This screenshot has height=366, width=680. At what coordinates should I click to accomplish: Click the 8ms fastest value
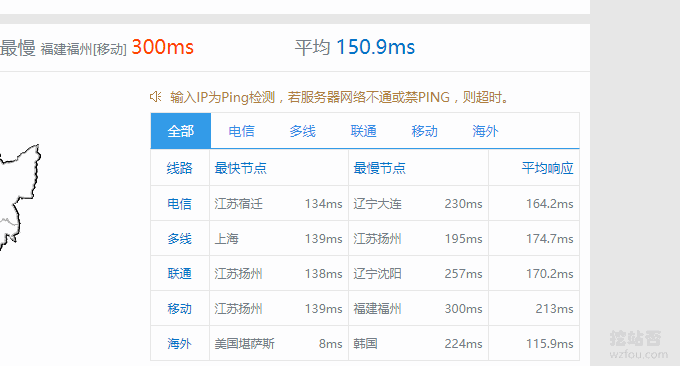point(330,344)
